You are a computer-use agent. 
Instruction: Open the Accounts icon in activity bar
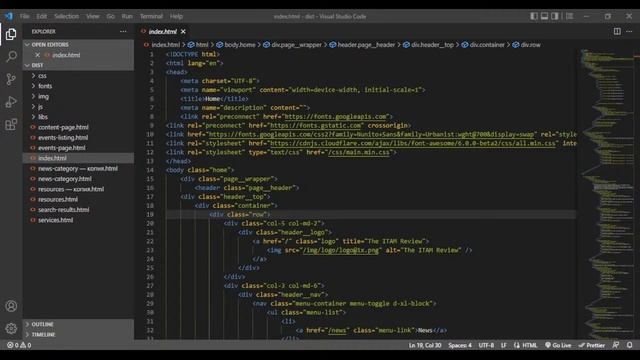[x=11, y=306]
